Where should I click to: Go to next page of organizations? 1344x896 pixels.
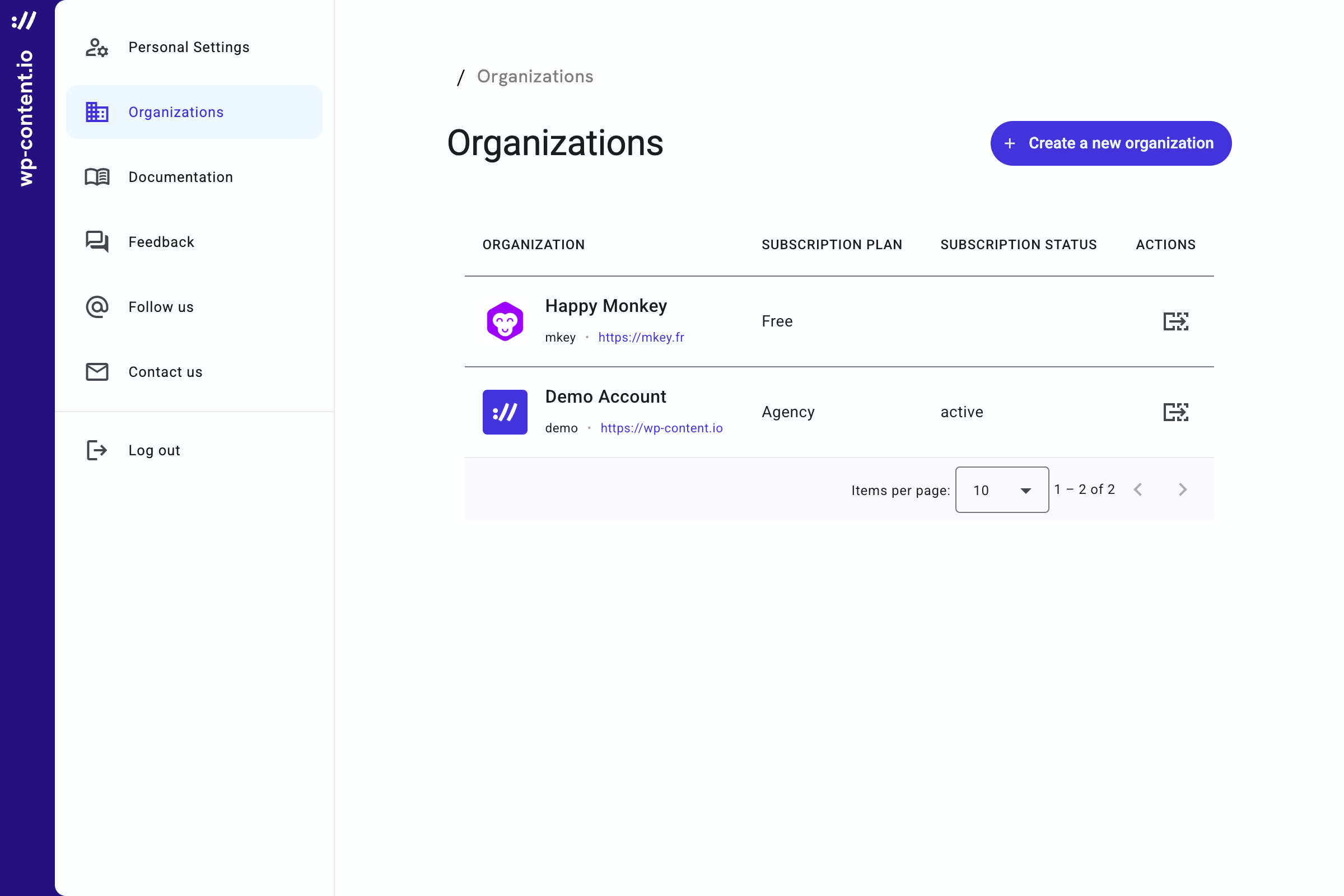coord(1182,489)
